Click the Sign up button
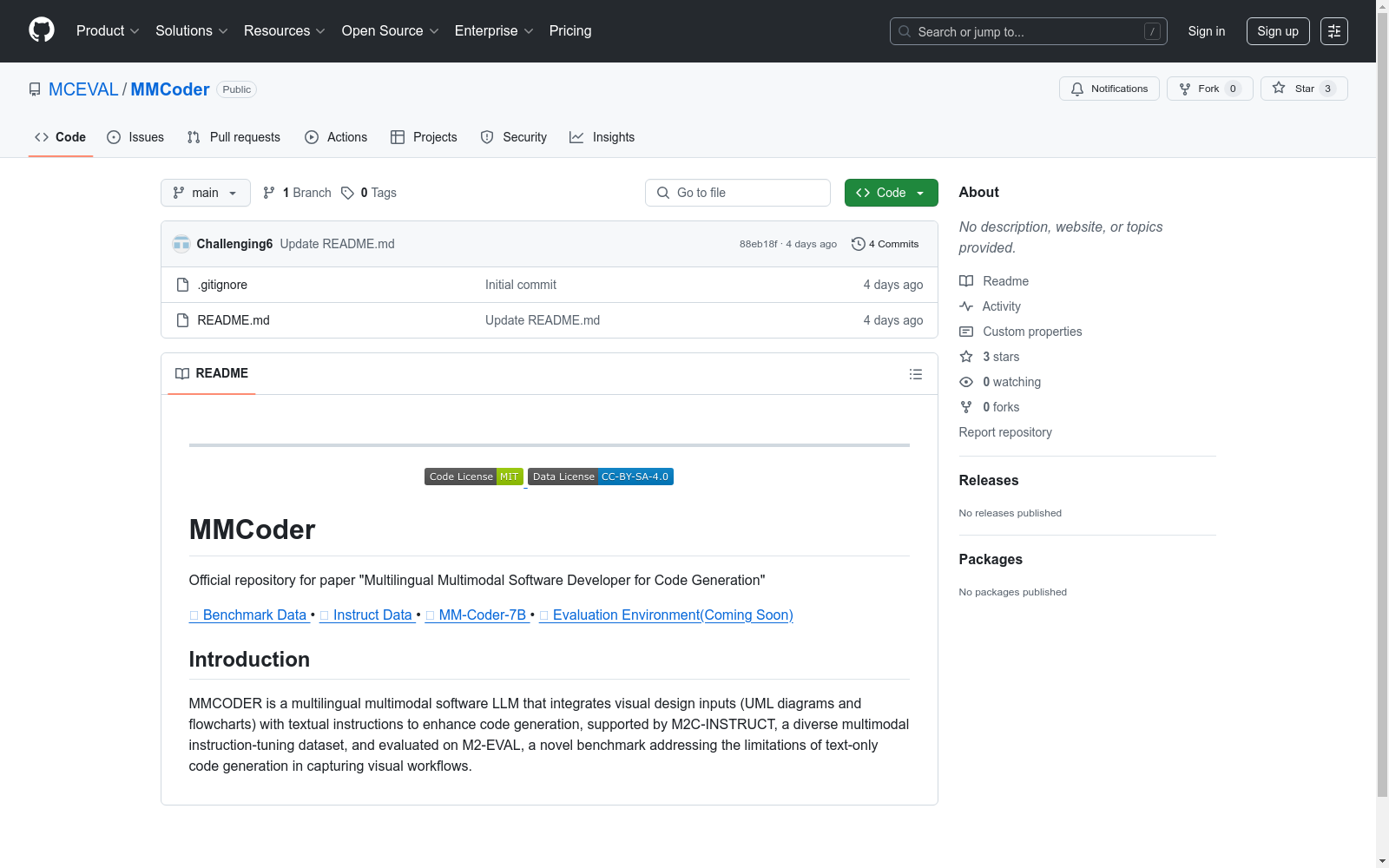This screenshot has width=1389, height=868. 1278,31
